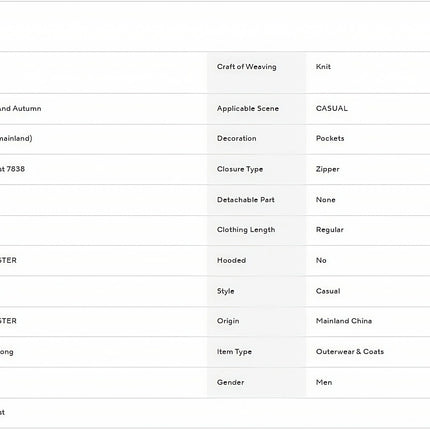Select the Zipper value text
The width and height of the screenshot is (430, 430).
(327, 169)
